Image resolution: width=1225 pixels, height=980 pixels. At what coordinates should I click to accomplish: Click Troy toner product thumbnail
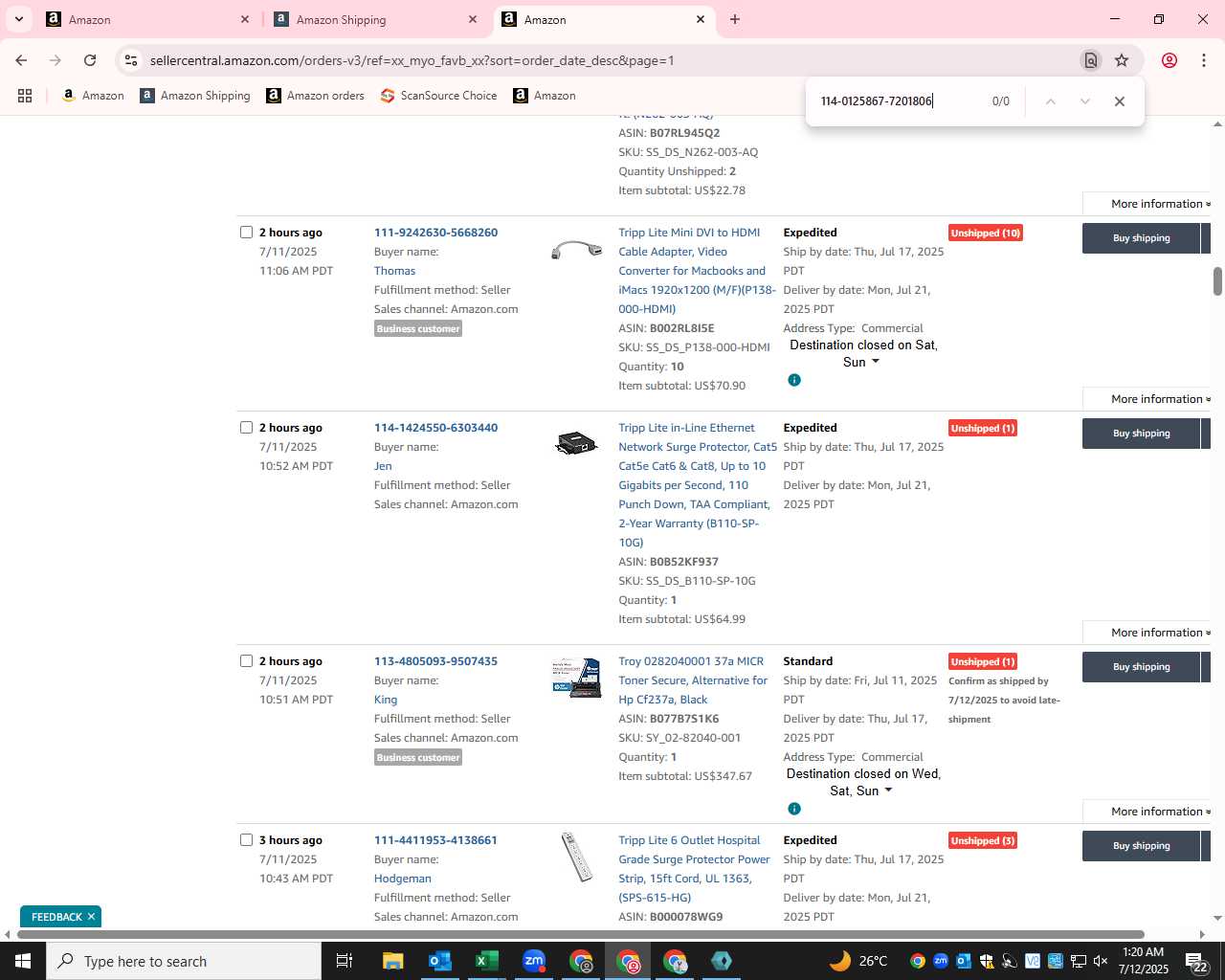pyautogui.click(x=577, y=678)
